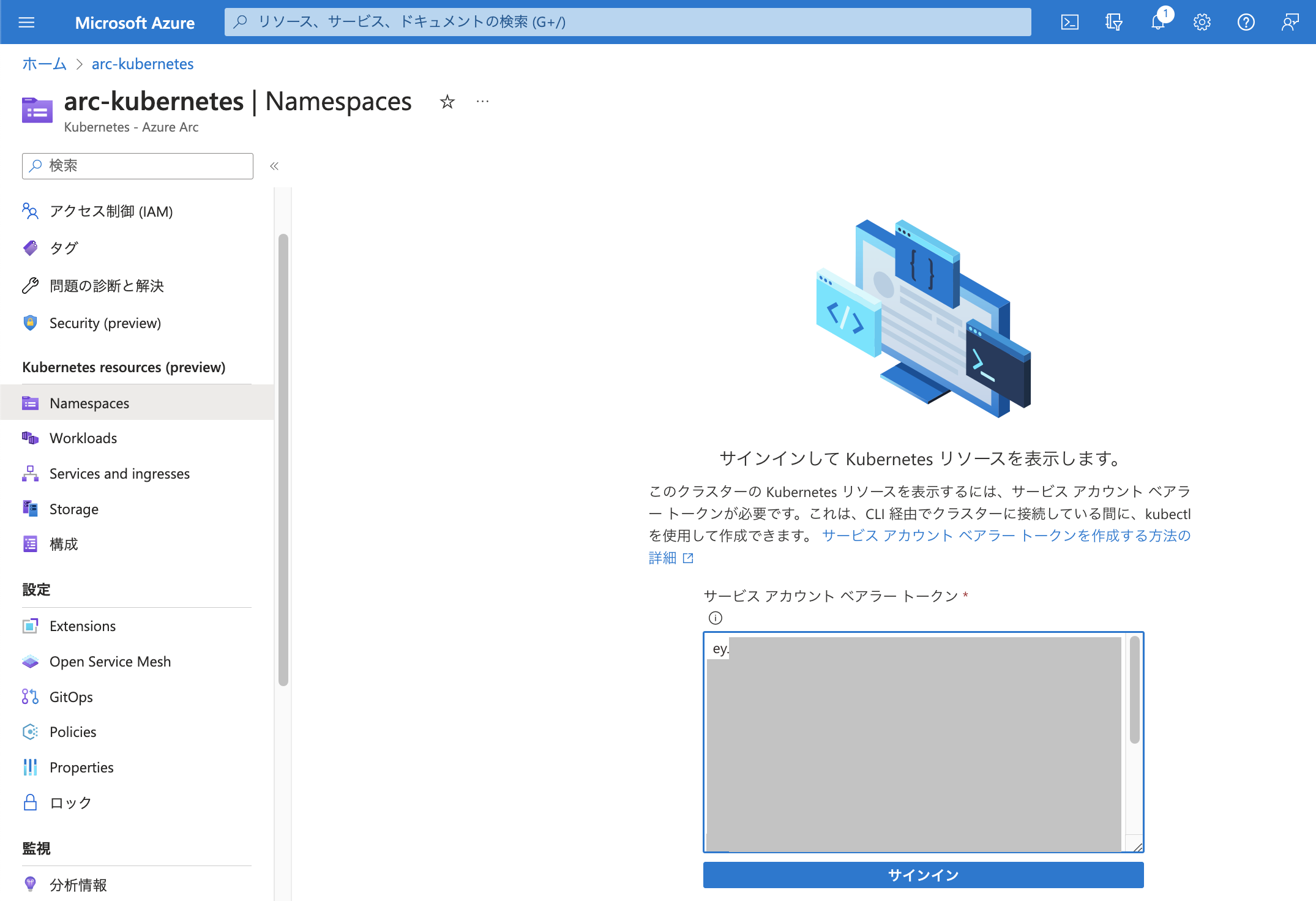Screen dimensions: 1316x901
Task: Open the notifications bell
Action: [1157, 23]
